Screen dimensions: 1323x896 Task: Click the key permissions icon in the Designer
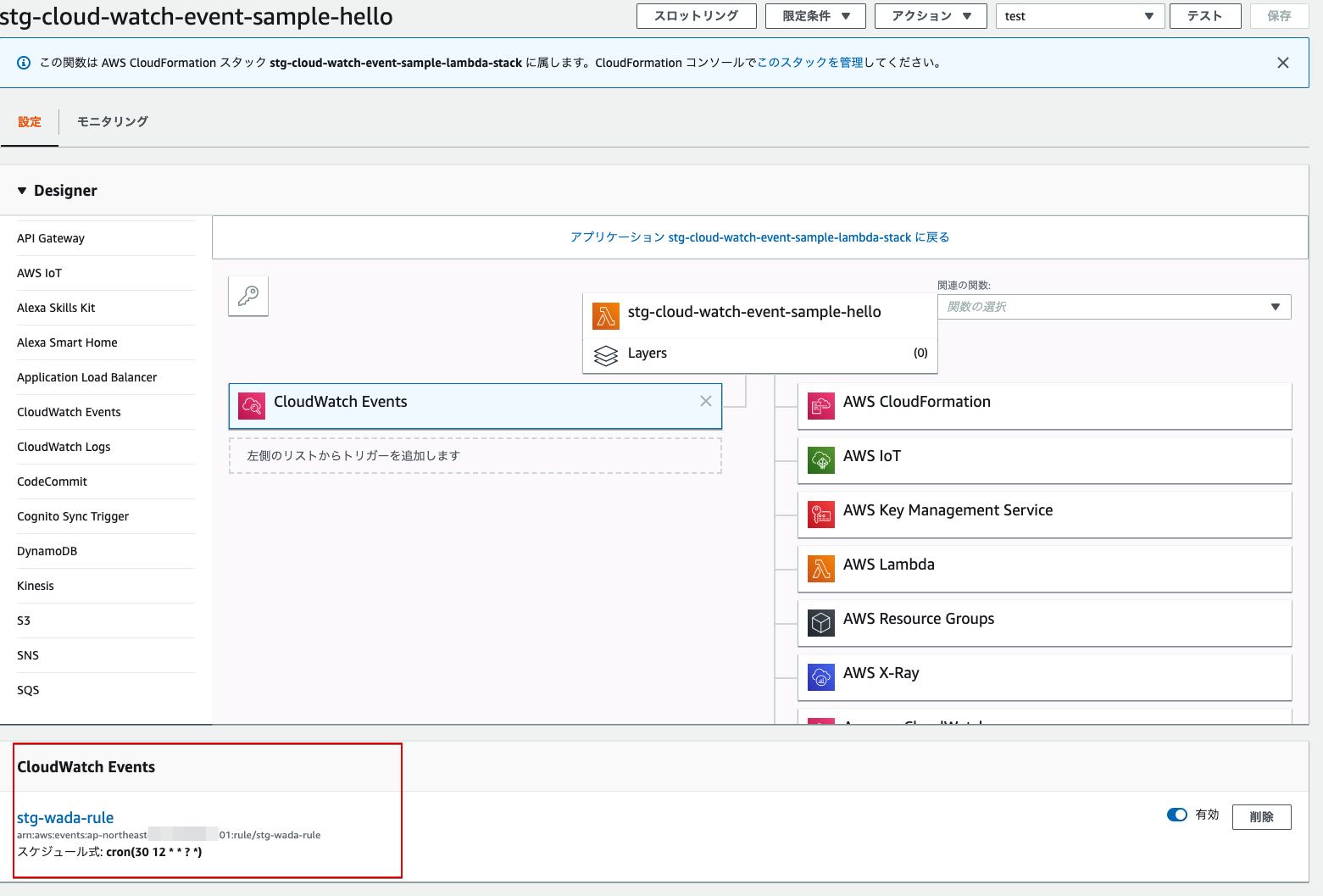click(247, 296)
